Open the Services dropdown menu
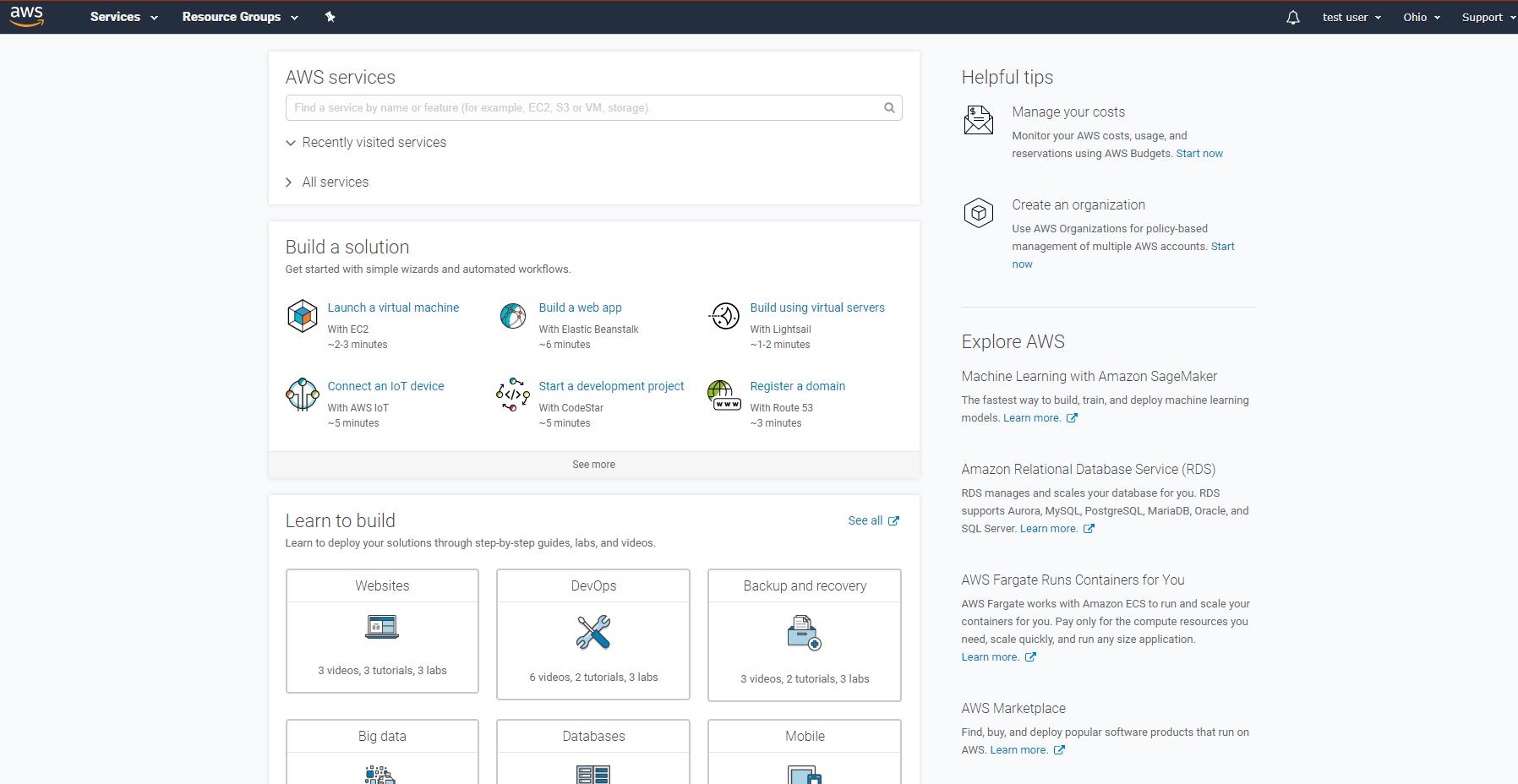Image resolution: width=1518 pixels, height=784 pixels. (123, 17)
